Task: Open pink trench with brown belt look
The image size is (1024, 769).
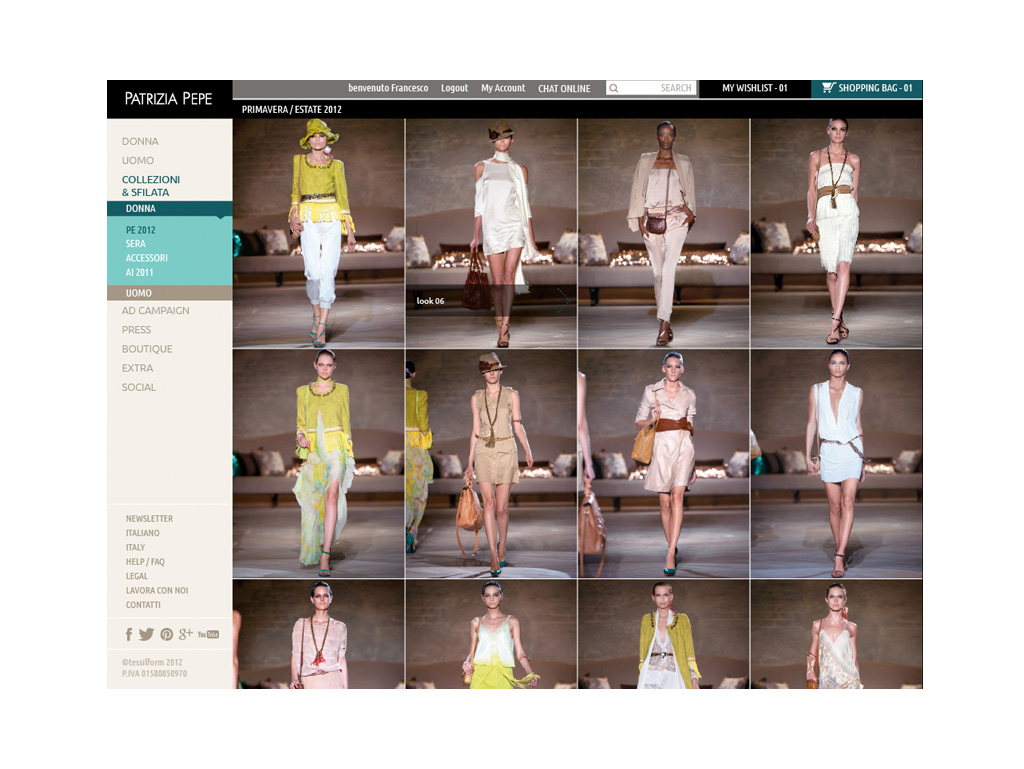Action: tap(664, 463)
